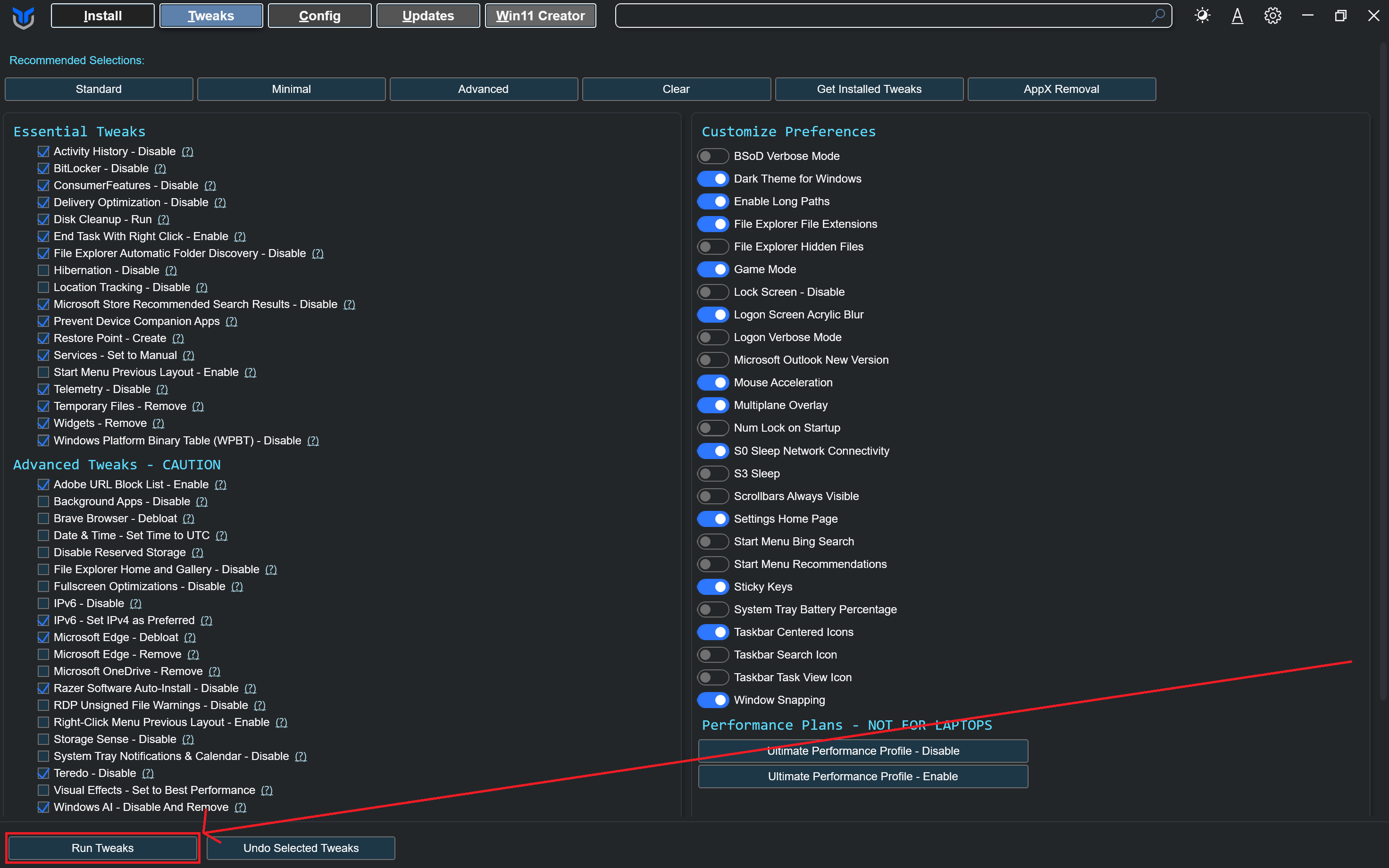Check Visual Effects - Set to Best Performance

[43, 791]
